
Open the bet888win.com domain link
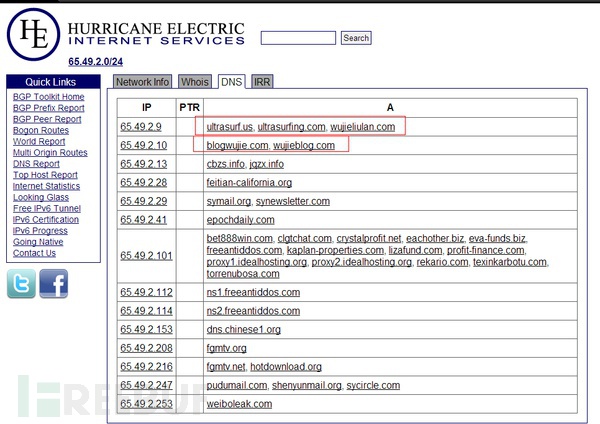[240, 238]
